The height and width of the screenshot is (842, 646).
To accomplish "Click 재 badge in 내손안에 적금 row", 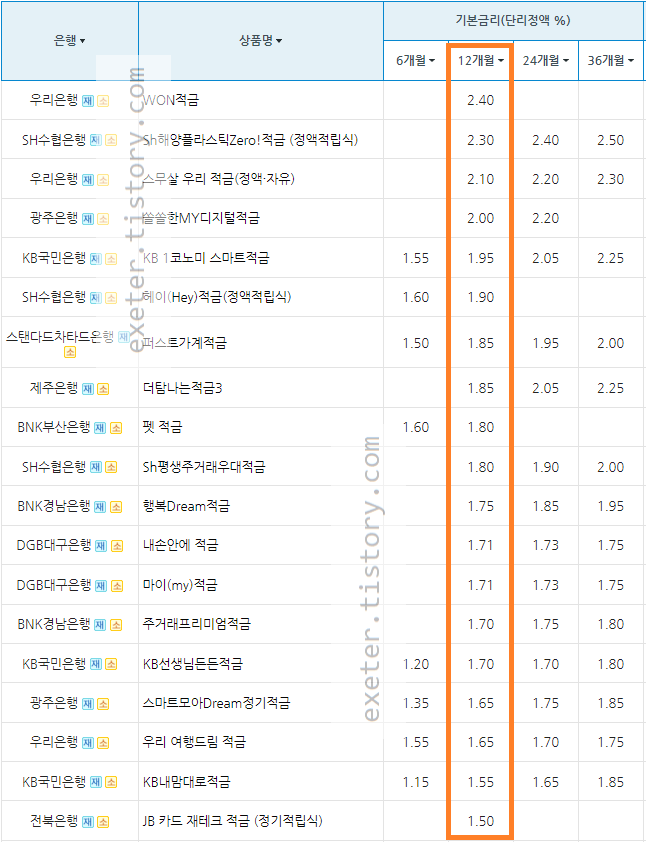I will coord(101,546).
